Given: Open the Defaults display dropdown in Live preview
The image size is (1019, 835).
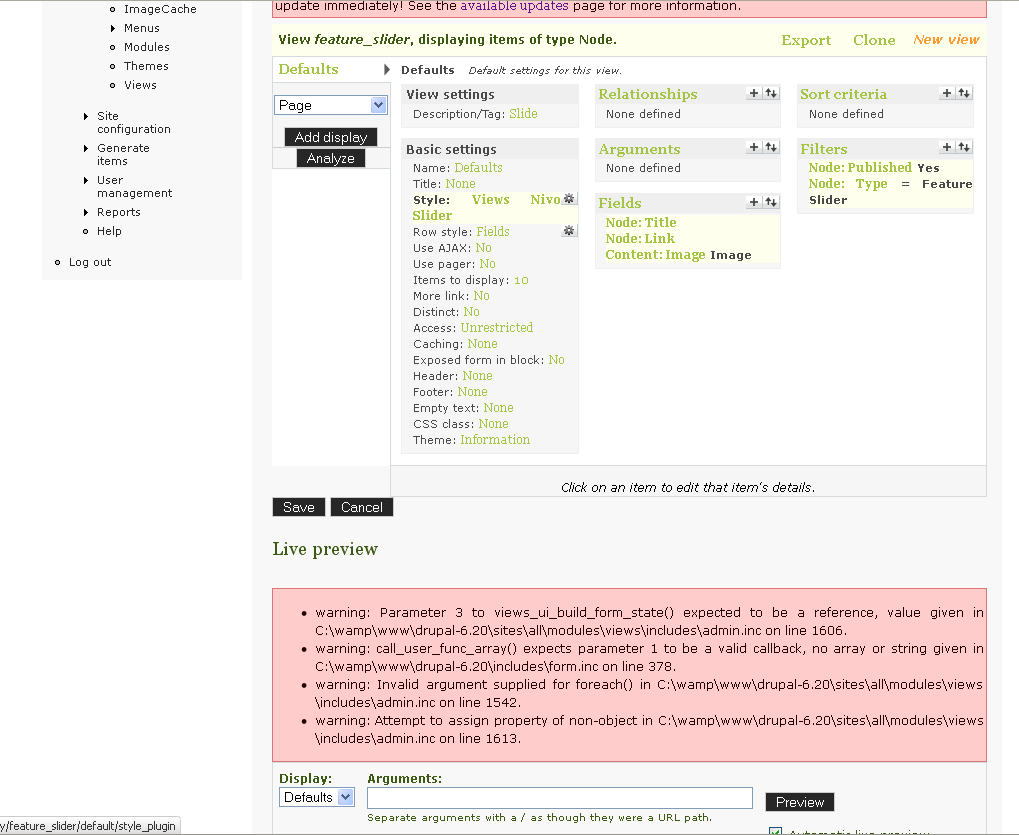Looking at the screenshot, I should pos(316,796).
